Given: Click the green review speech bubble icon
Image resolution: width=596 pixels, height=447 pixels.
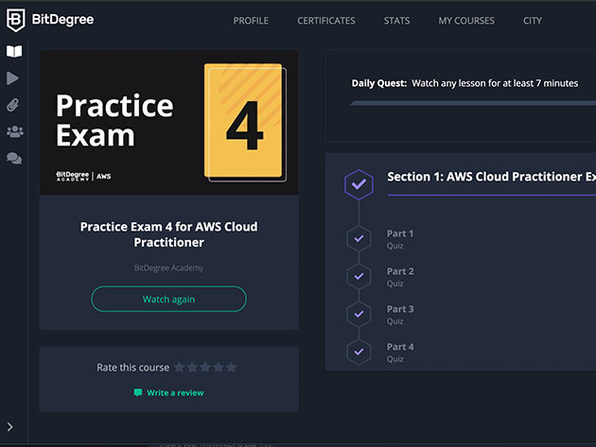Looking at the screenshot, I should coord(138,393).
